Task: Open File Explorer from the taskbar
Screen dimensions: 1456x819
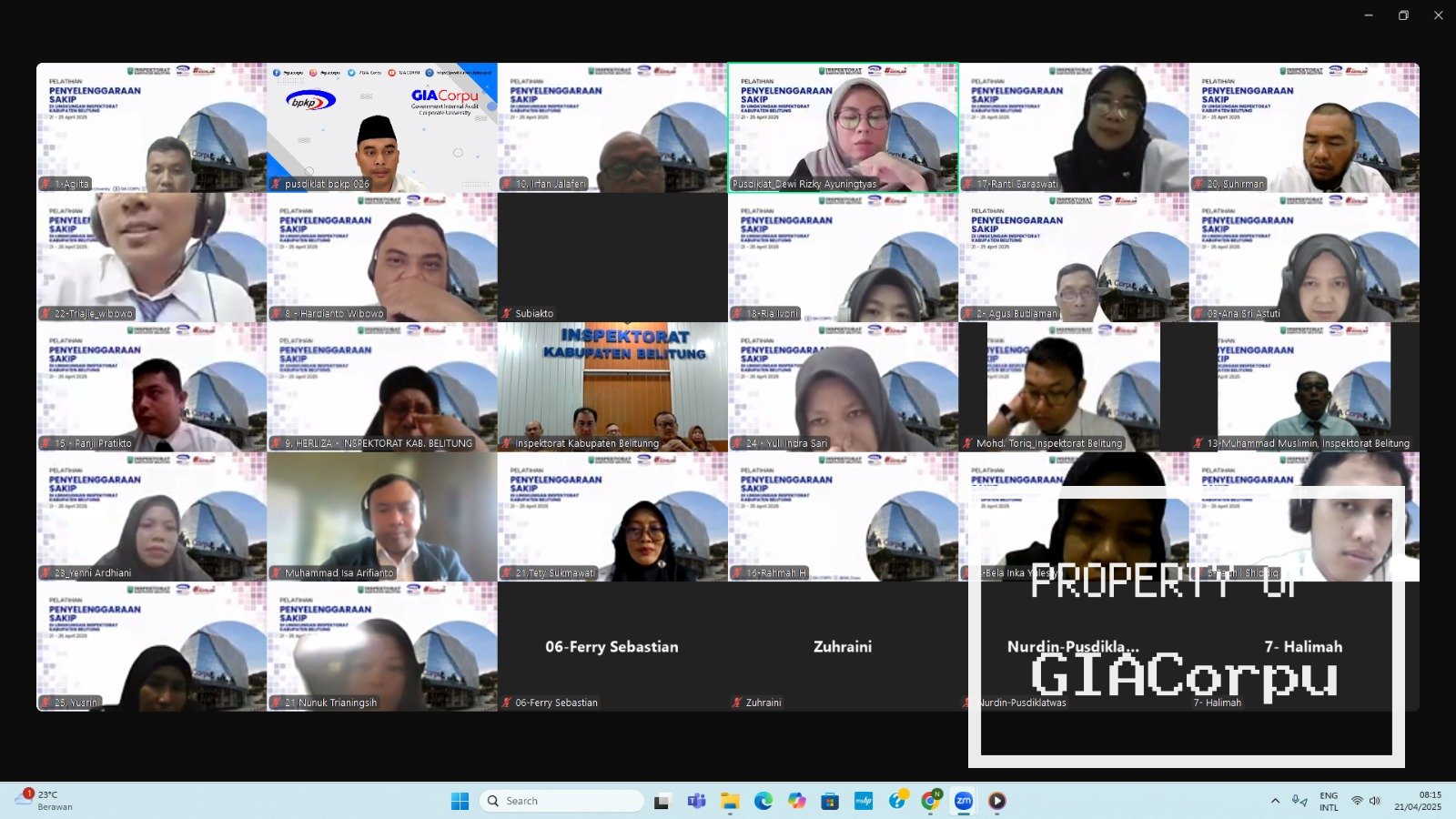Action: [730, 801]
